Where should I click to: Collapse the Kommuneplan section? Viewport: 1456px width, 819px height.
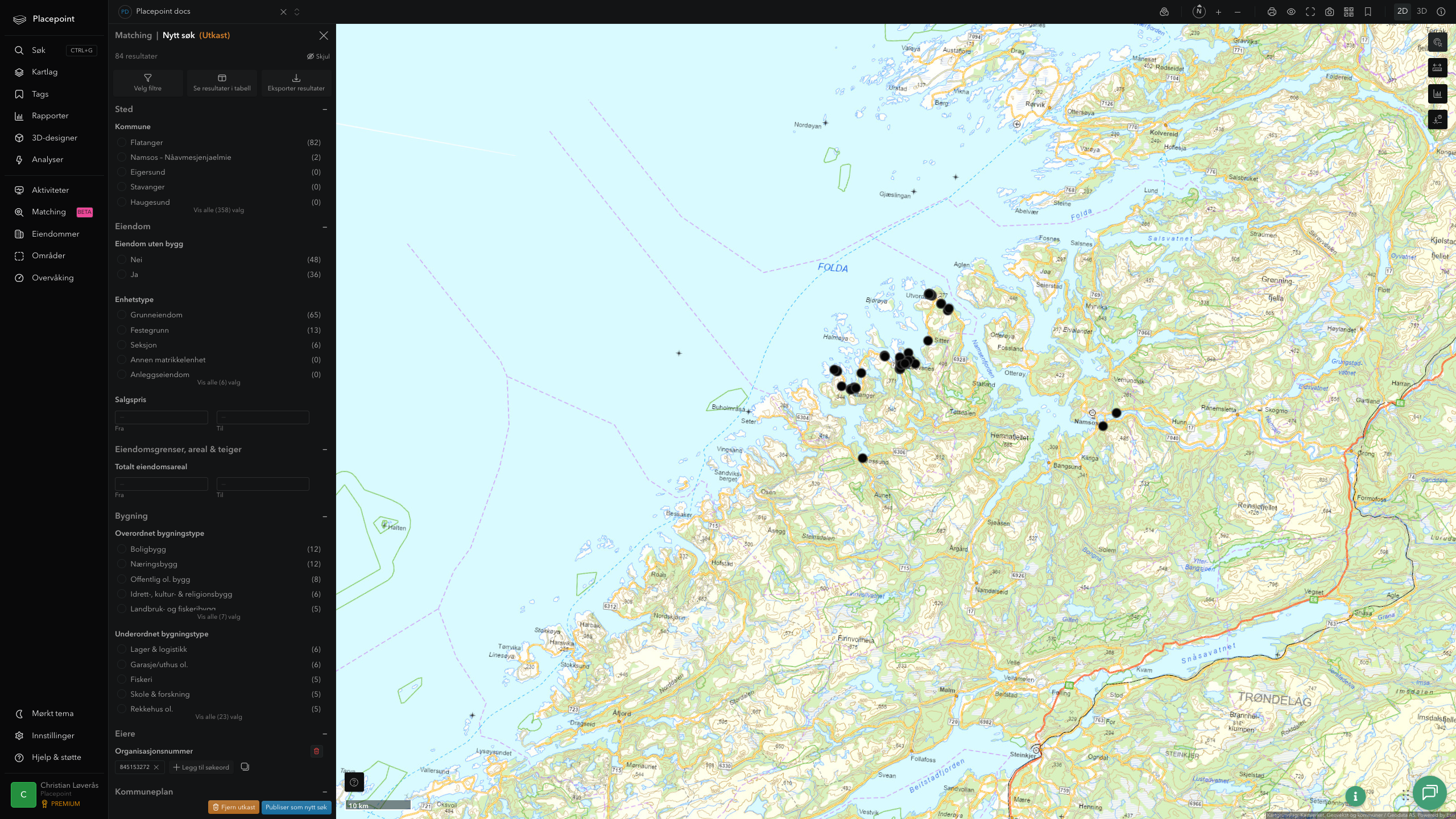pyautogui.click(x=325, y=792)
